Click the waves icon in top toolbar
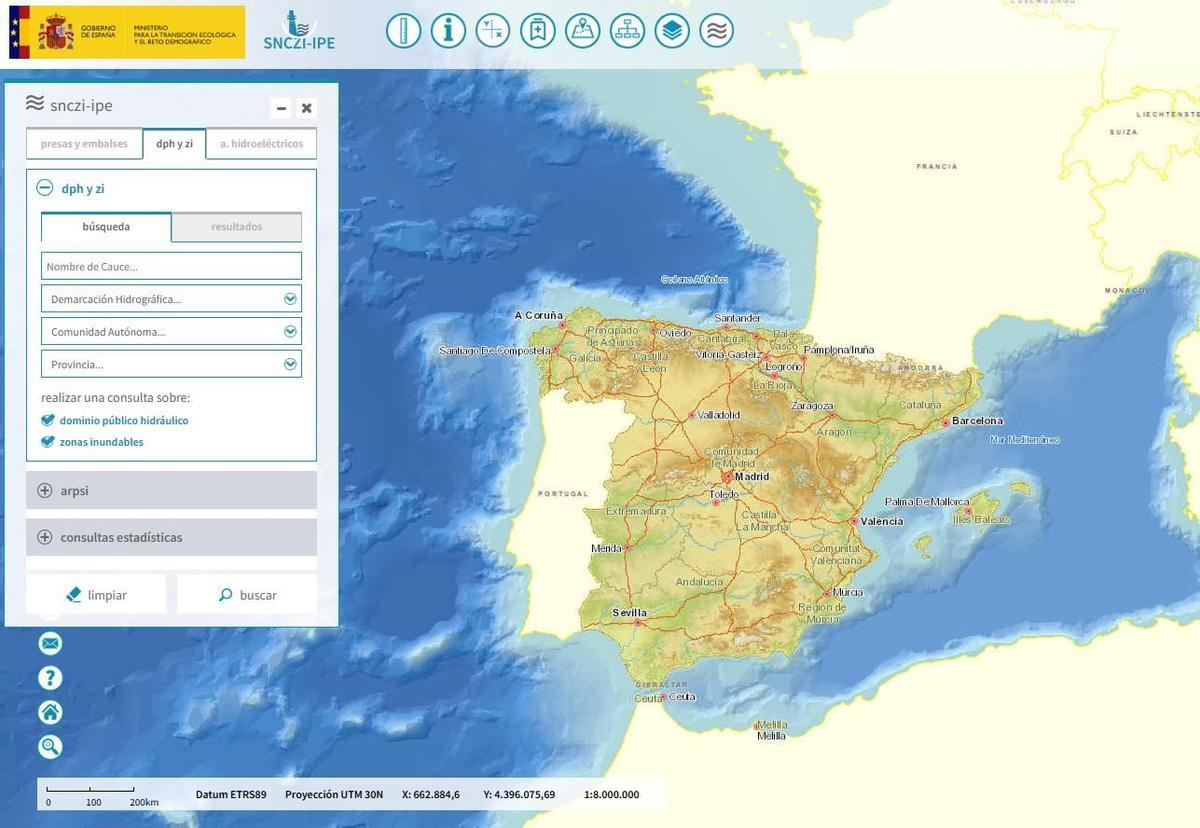 click(717, 30)
